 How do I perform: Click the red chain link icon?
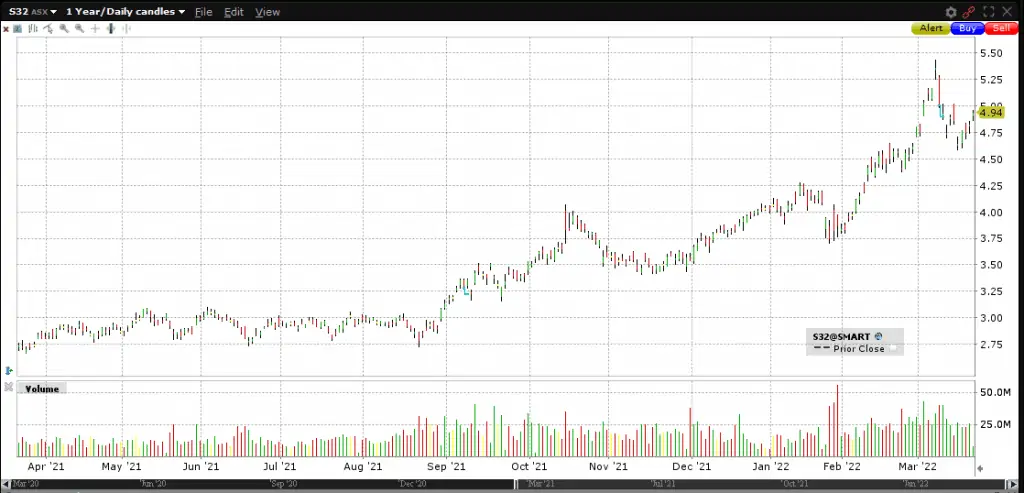click(969, 11)
